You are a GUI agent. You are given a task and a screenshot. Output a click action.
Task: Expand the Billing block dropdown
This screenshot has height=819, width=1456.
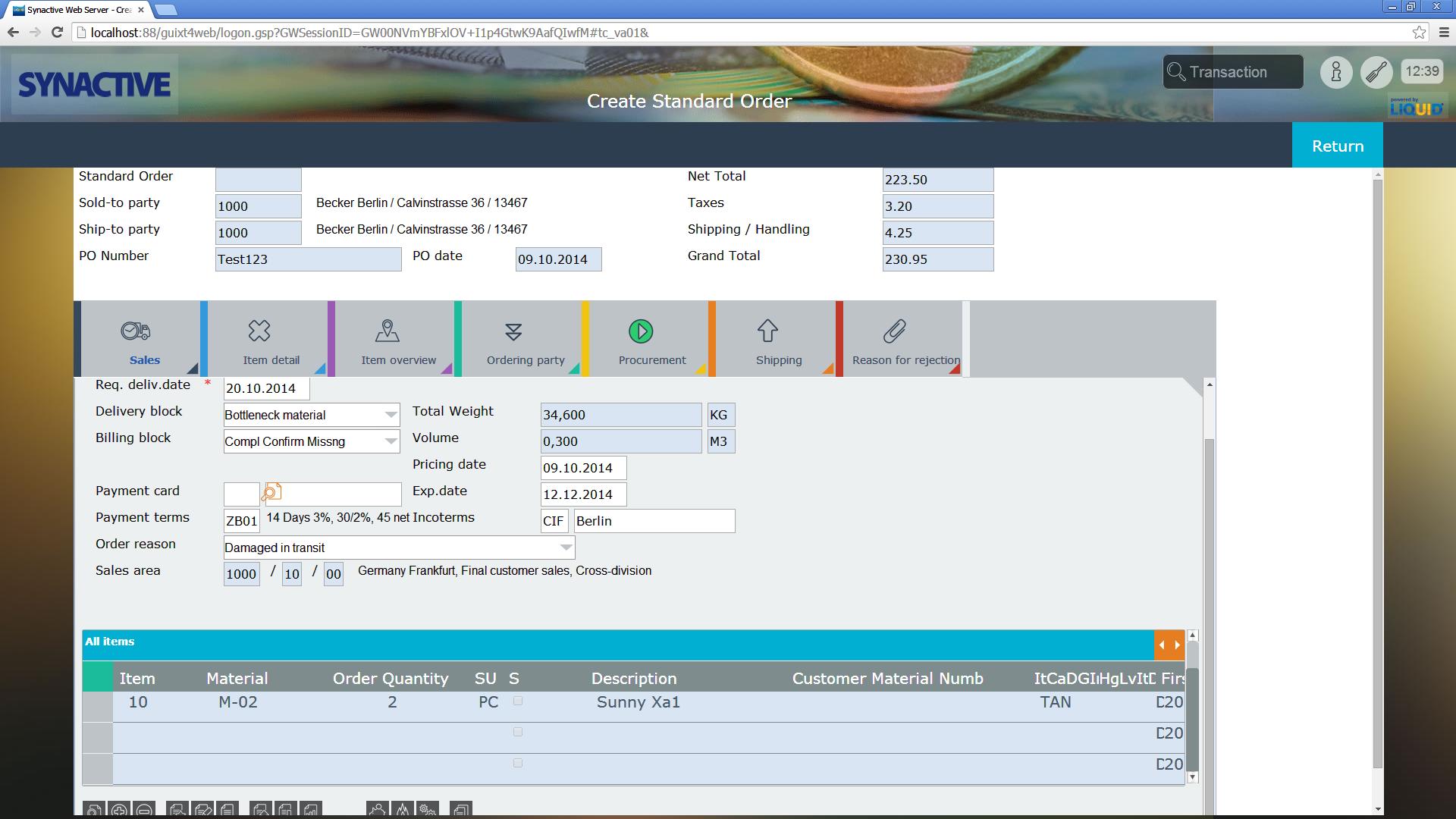(x=391, y=441)
